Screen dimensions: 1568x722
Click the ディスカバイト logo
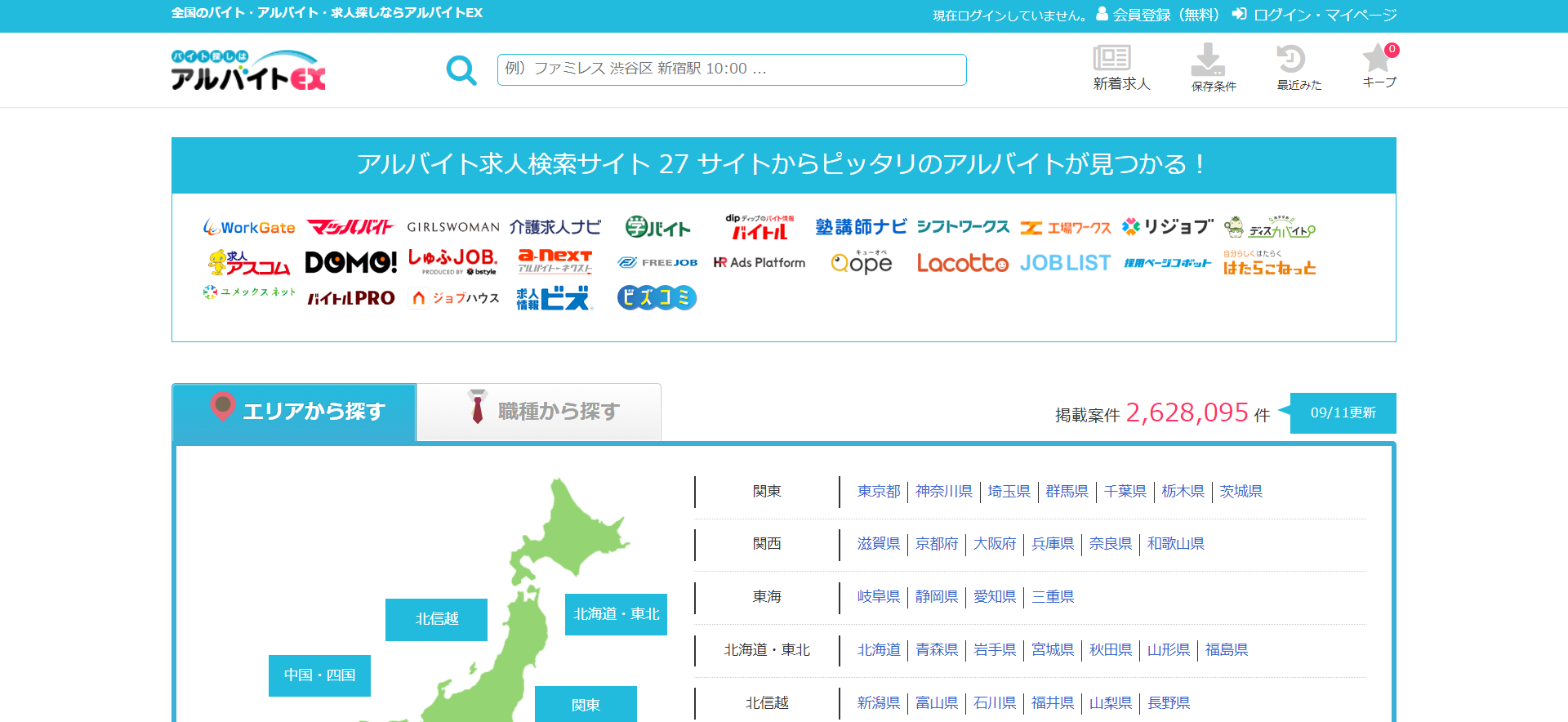[1270, 228]
